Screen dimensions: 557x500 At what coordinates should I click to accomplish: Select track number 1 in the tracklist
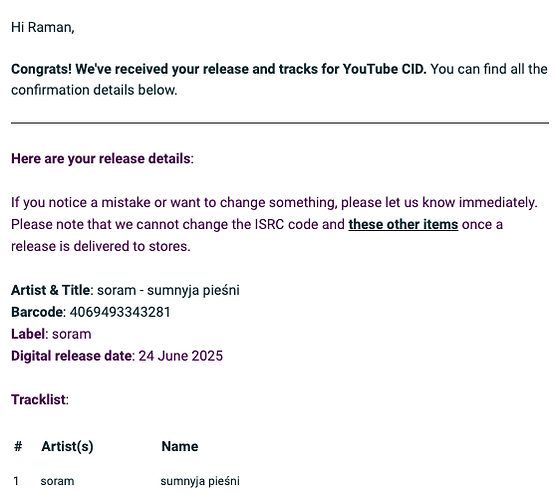pyautogui.click(x=16, y=481)
